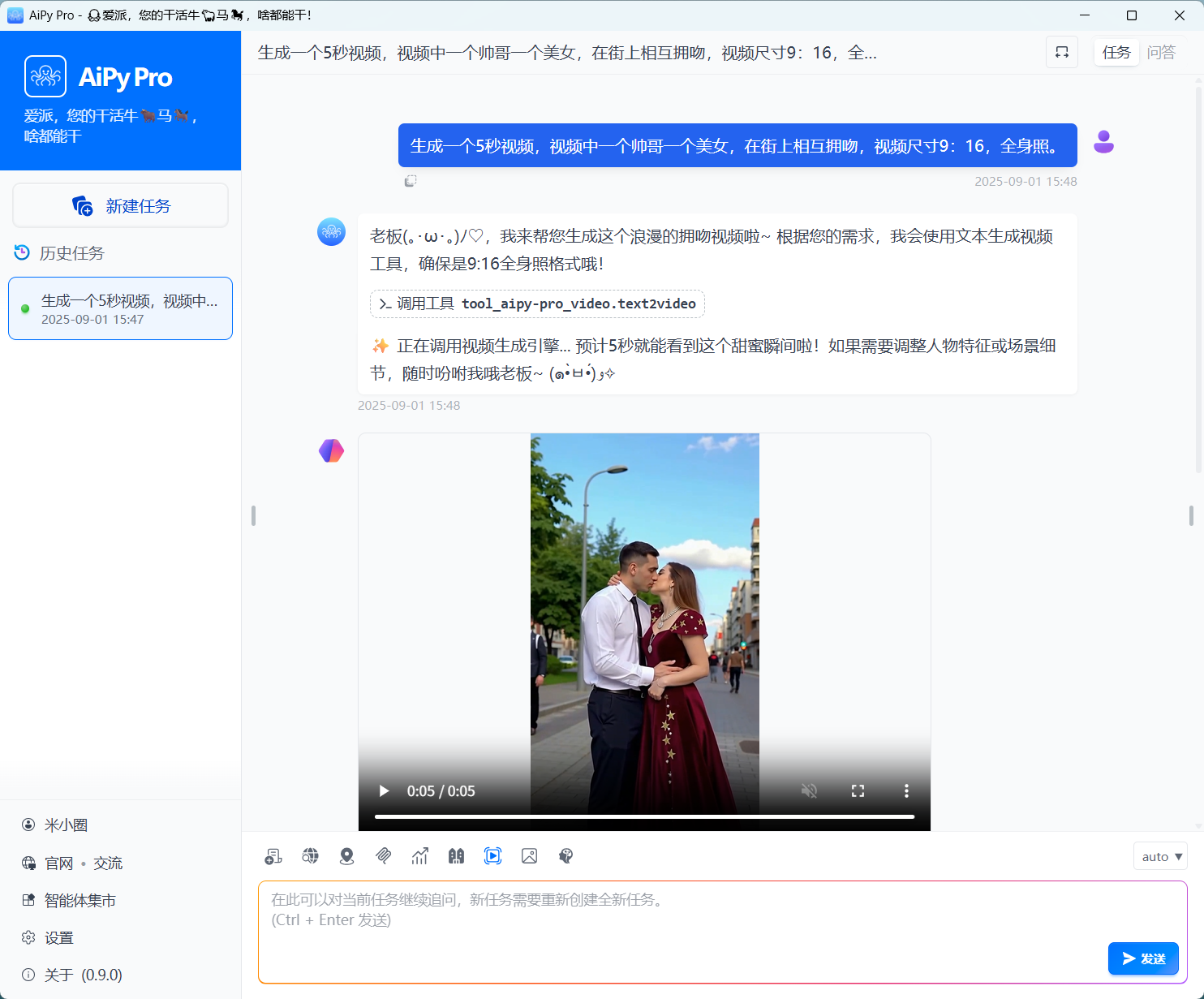Click the web search globe icon
Image resolution: width=1204 pixels, height=999 pixels.
pos(310,856)
